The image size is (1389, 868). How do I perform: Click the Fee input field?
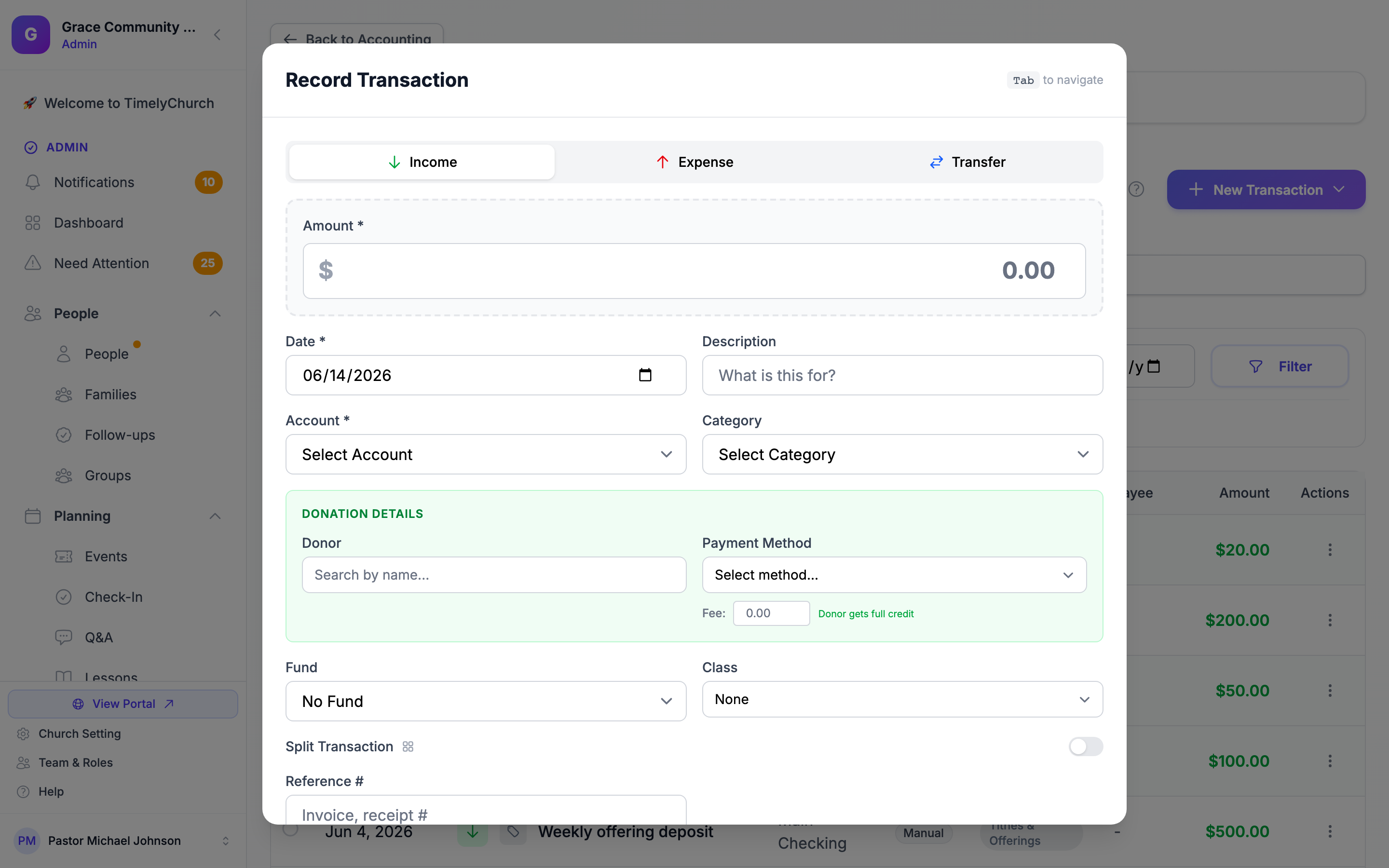(x=771, y=613)
